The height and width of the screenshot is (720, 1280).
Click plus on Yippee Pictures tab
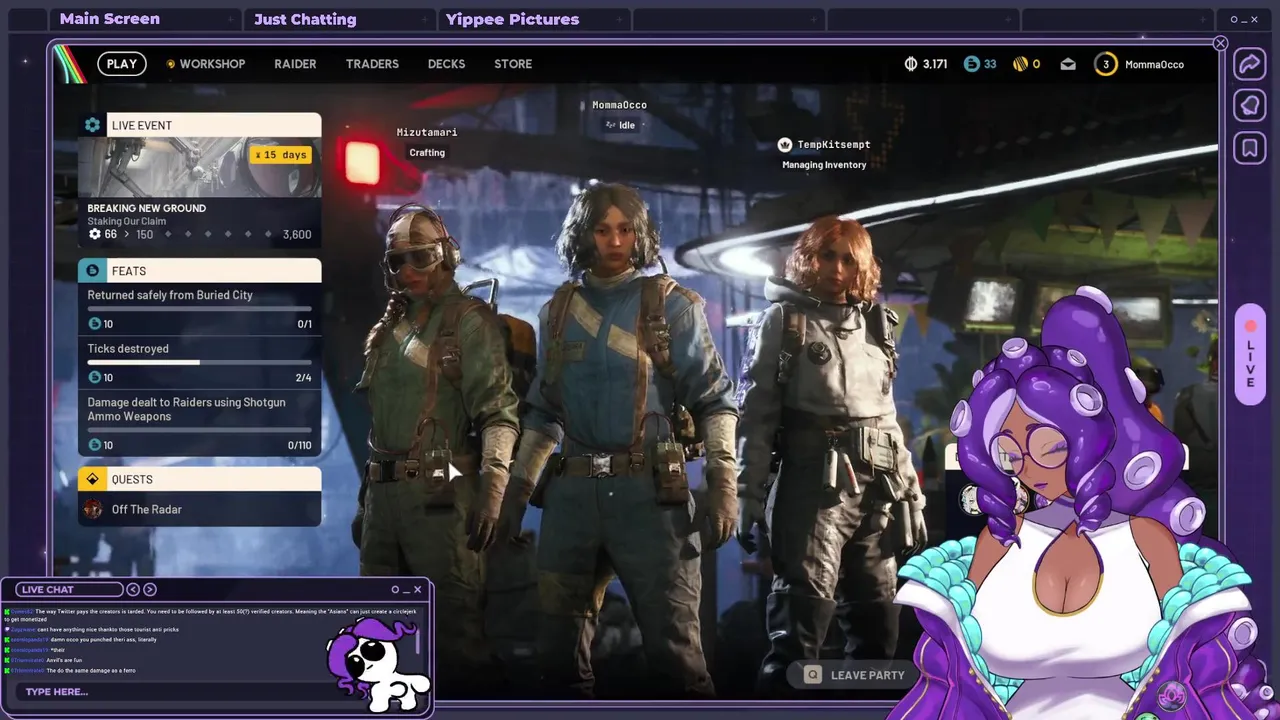[x=621, y=19]
